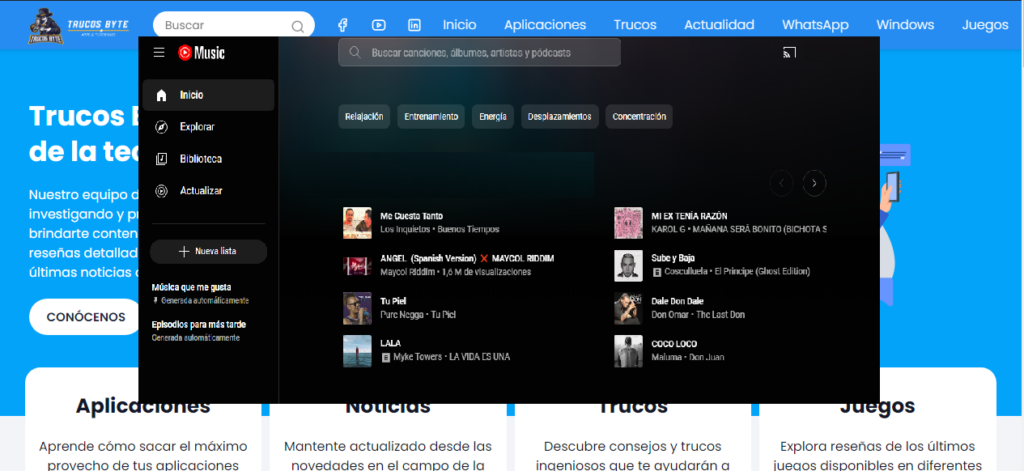
Task: Create a playlist with Nueva lista button
Action: click(x=208, y=252)
